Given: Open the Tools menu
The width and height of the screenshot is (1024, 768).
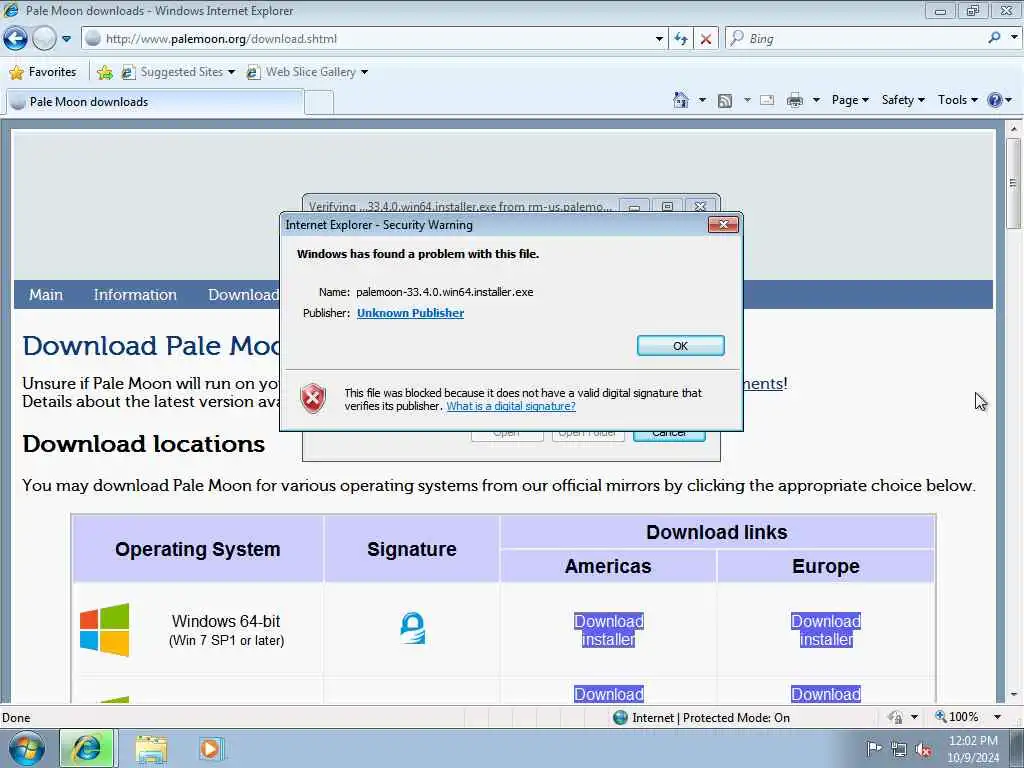Looking at the screenshot, I should [957, 100].
